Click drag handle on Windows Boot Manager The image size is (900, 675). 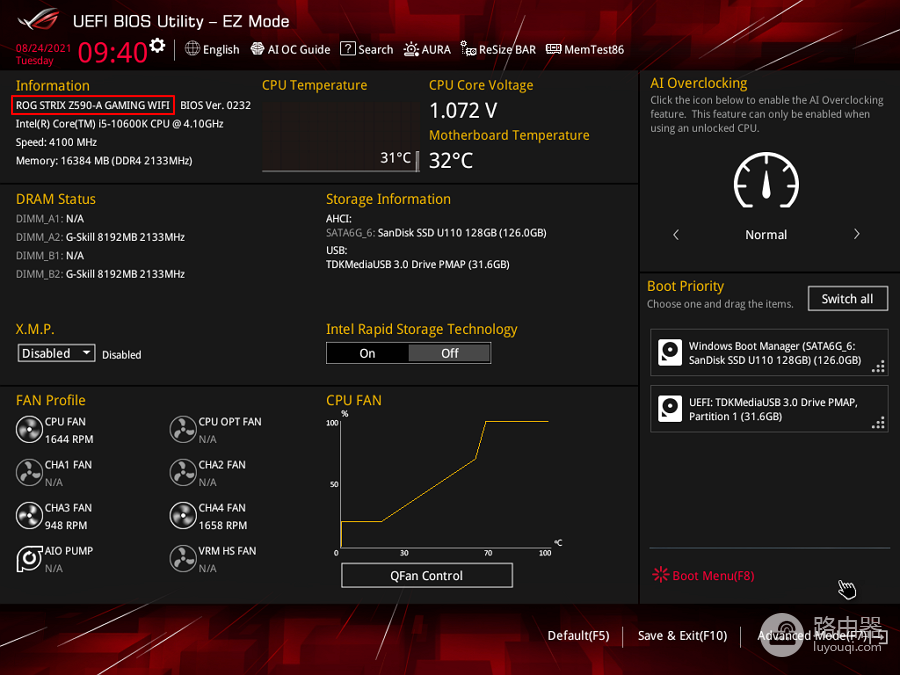coord(878,366)
